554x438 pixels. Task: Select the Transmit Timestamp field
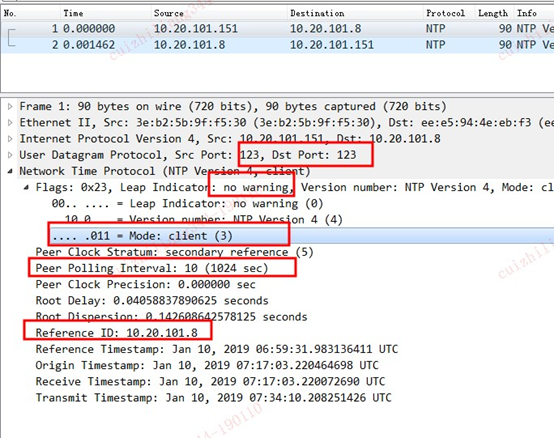(213, 398)
